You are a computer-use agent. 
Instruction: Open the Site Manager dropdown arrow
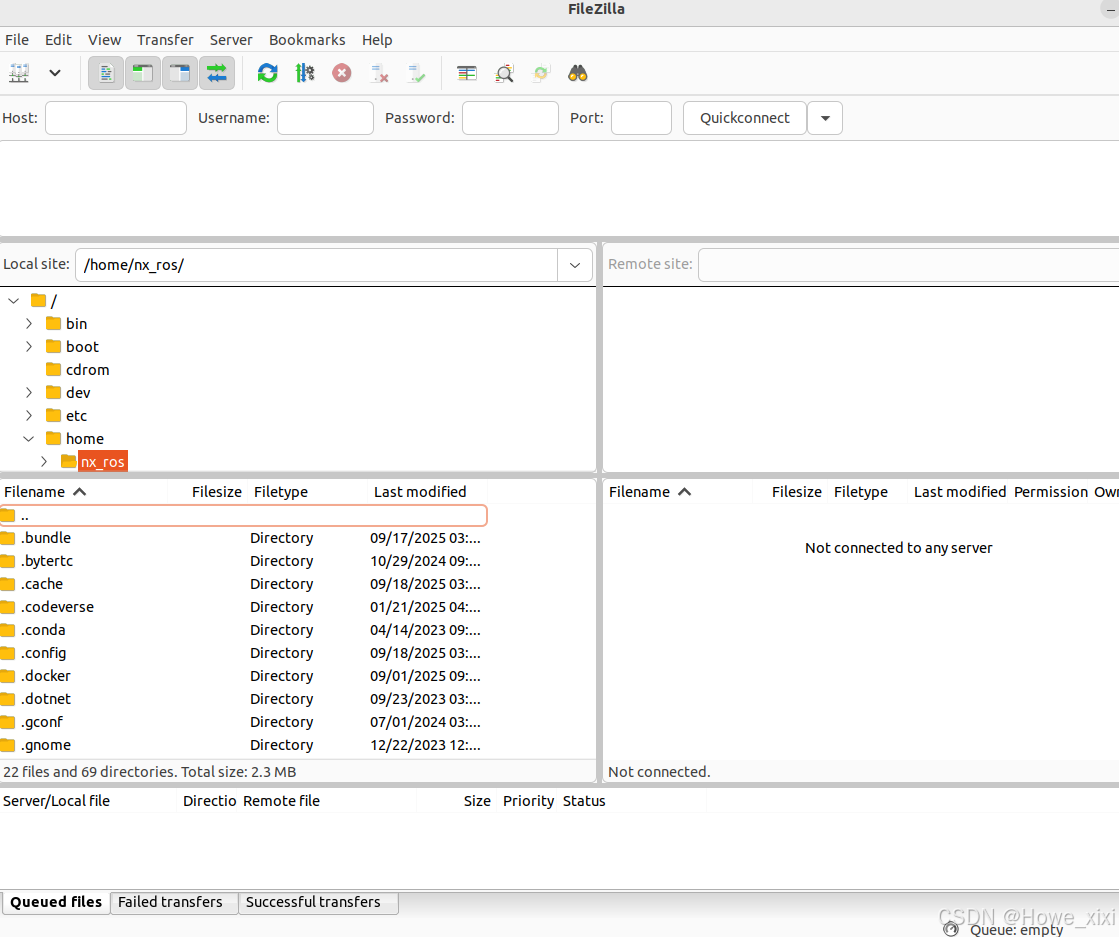pos(55,73)
